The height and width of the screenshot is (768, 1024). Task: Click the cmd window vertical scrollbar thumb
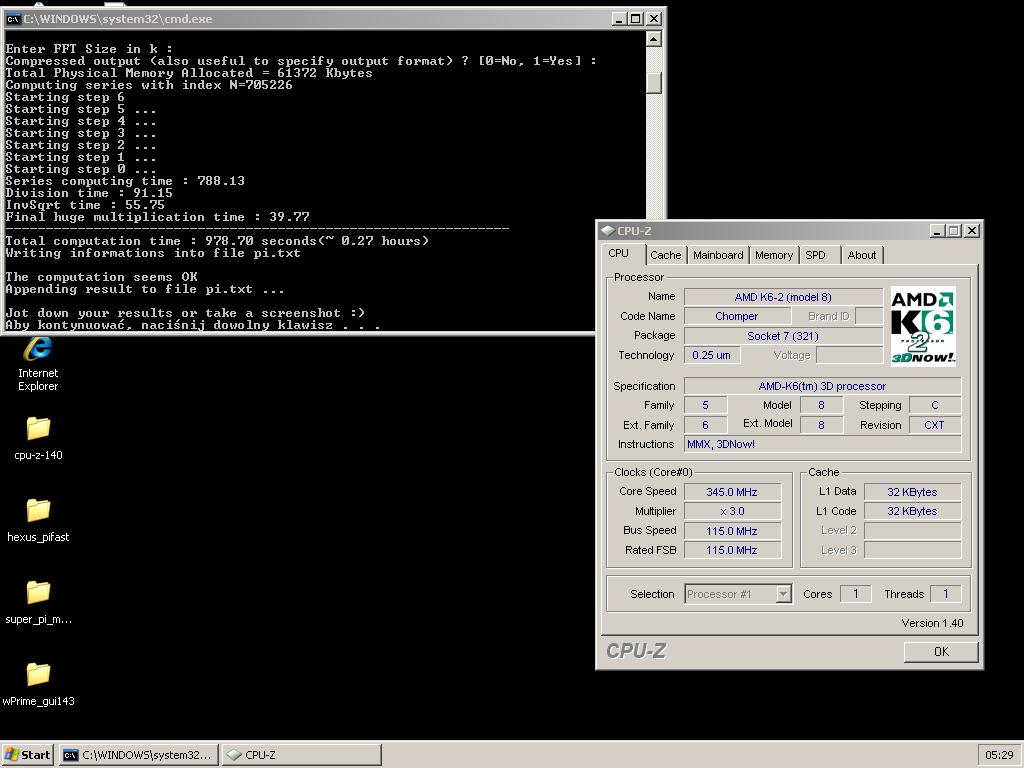(x=654, y=83)
